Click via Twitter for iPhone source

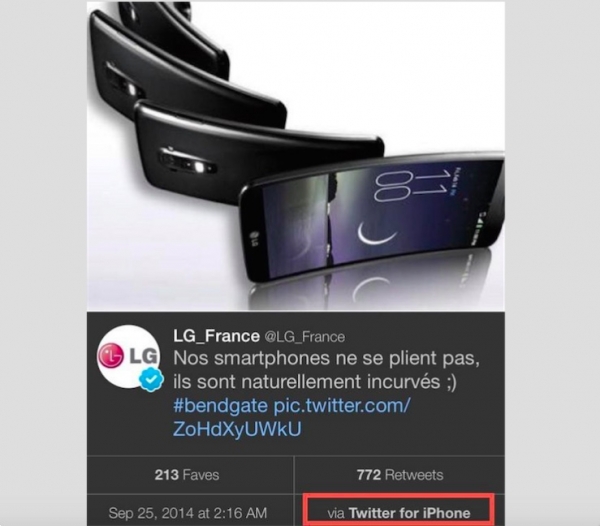coord(398,513)
